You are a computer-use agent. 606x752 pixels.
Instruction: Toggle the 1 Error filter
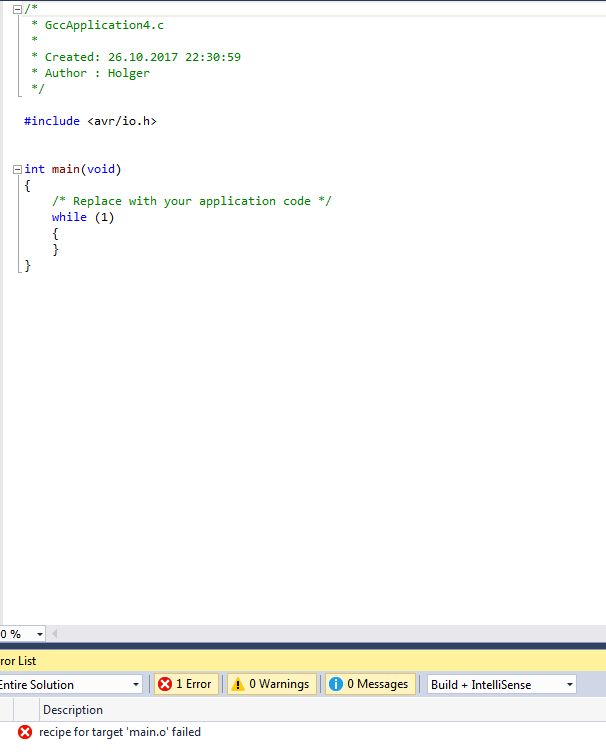(186, 684)
